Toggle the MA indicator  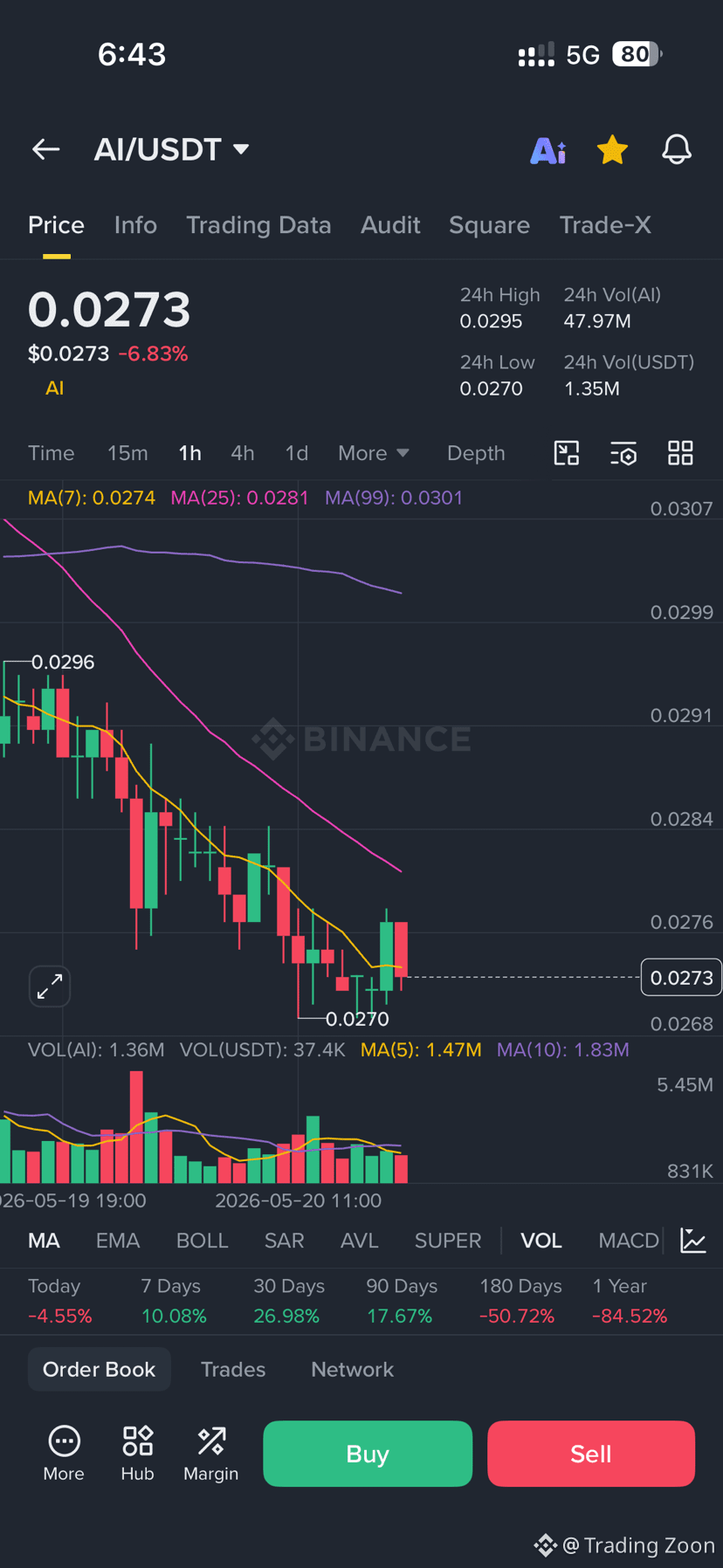click(44, 1241)
